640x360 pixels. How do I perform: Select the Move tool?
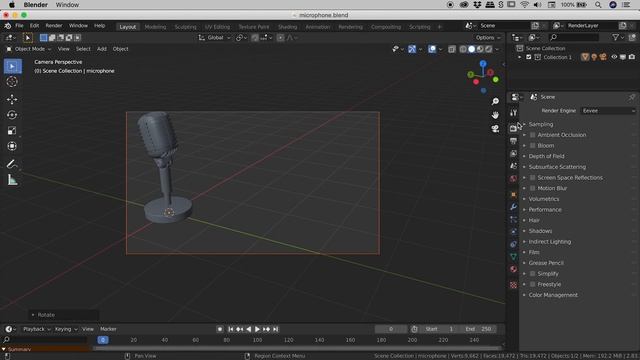coord(12,99)
